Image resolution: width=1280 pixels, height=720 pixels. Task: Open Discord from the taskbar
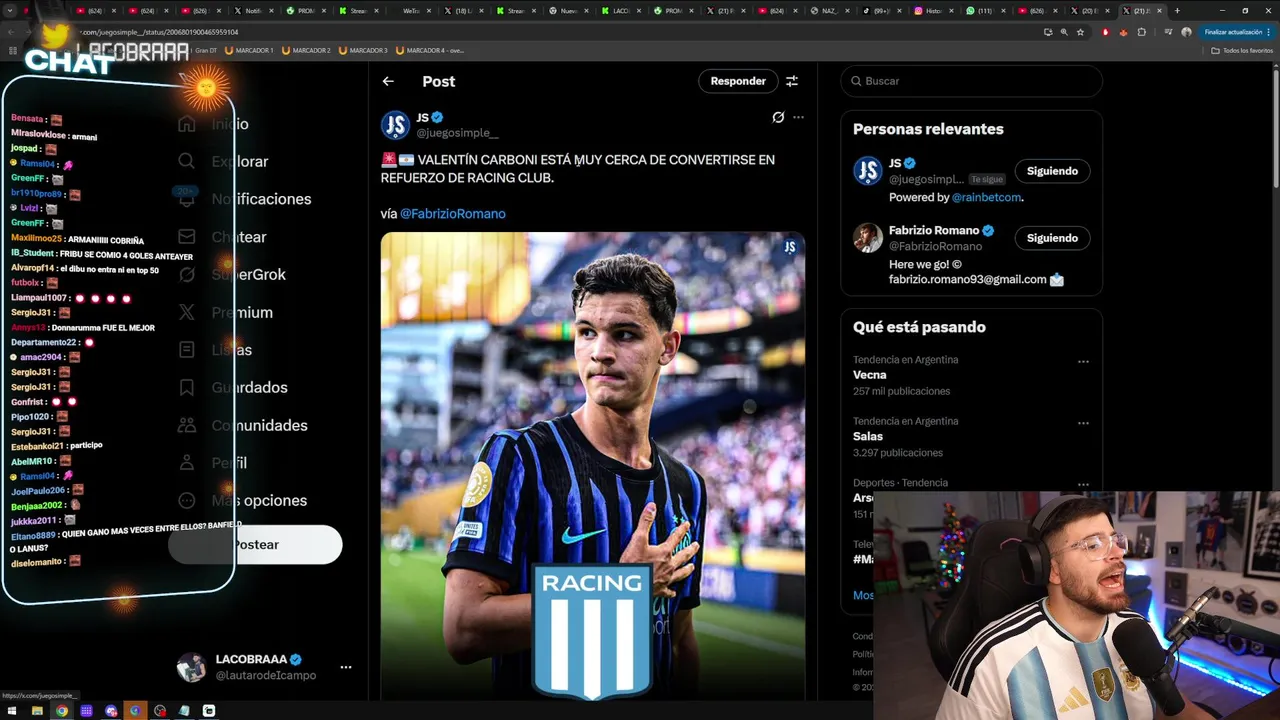[111, 711]
